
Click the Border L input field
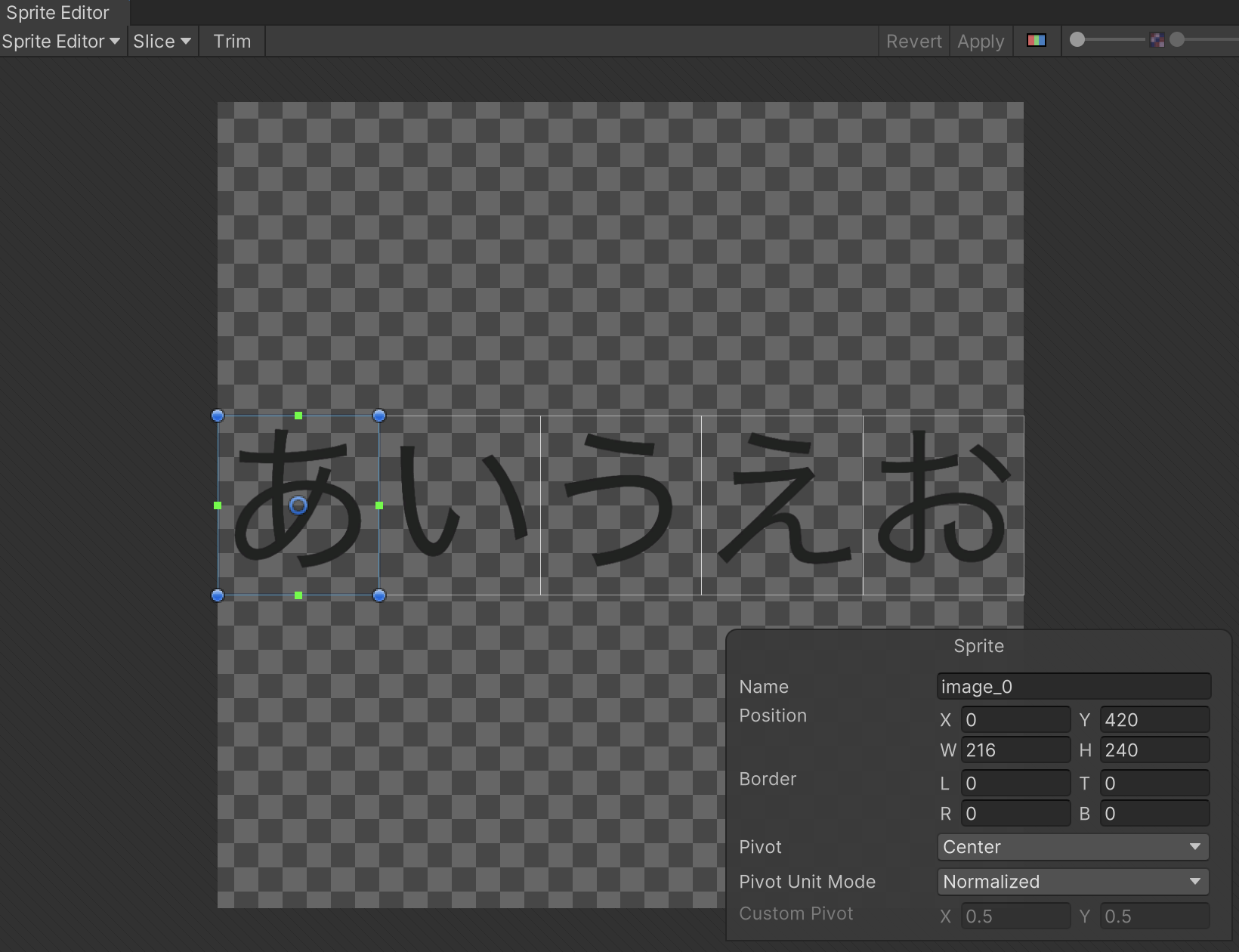[1015, 784]
